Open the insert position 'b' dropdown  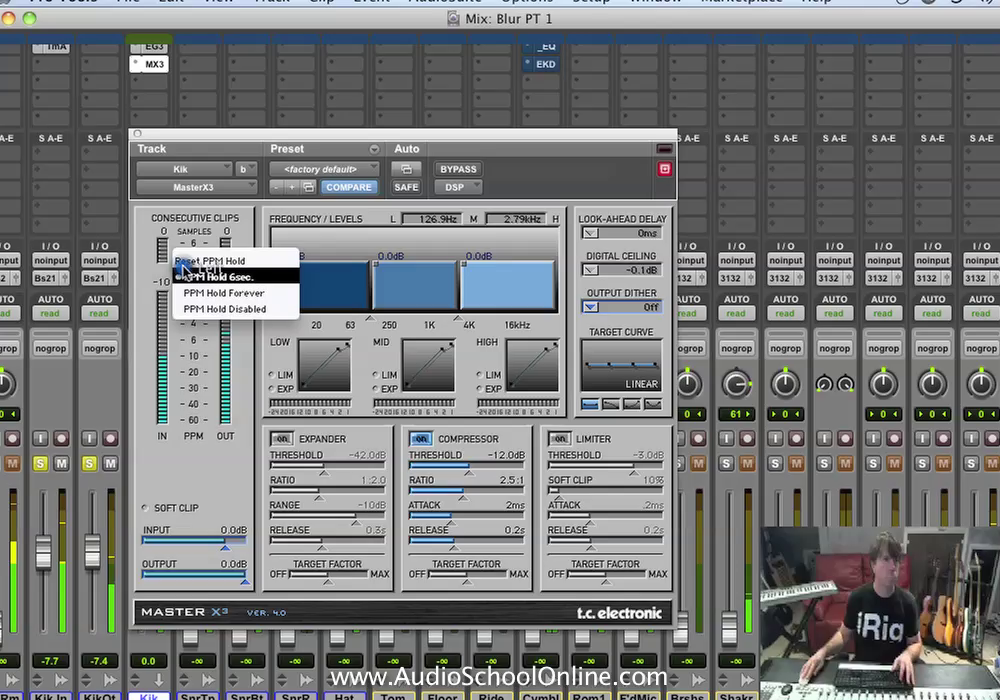[x=246, y=169]
